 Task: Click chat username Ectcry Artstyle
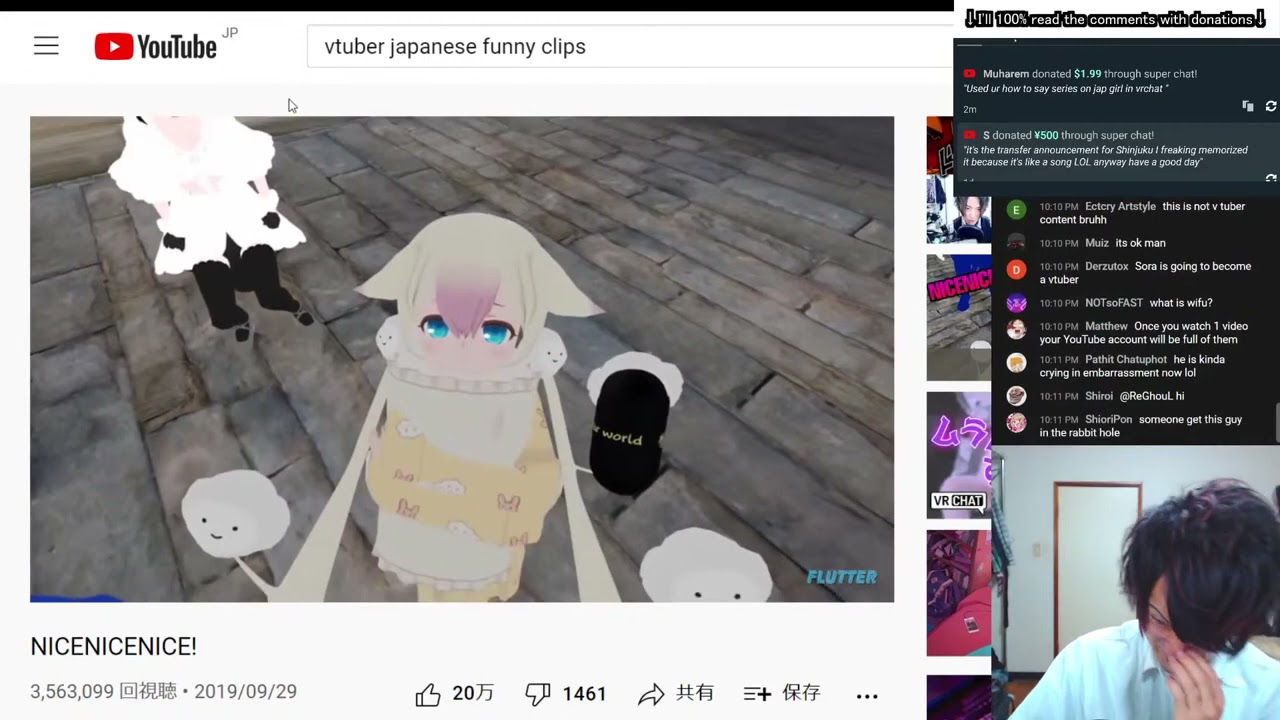tap(1120, 207)
